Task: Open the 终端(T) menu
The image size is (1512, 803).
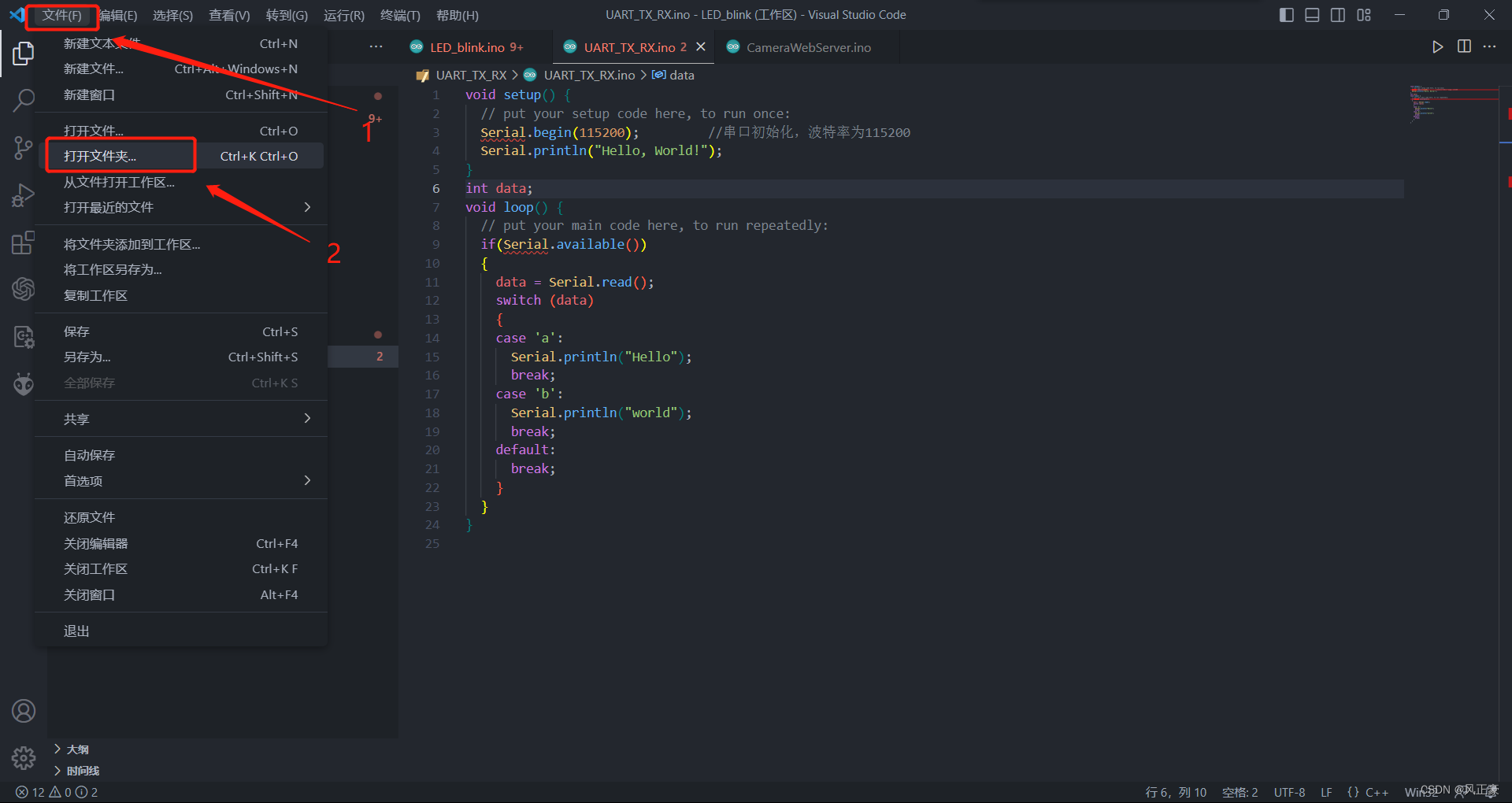Action: 400,15
